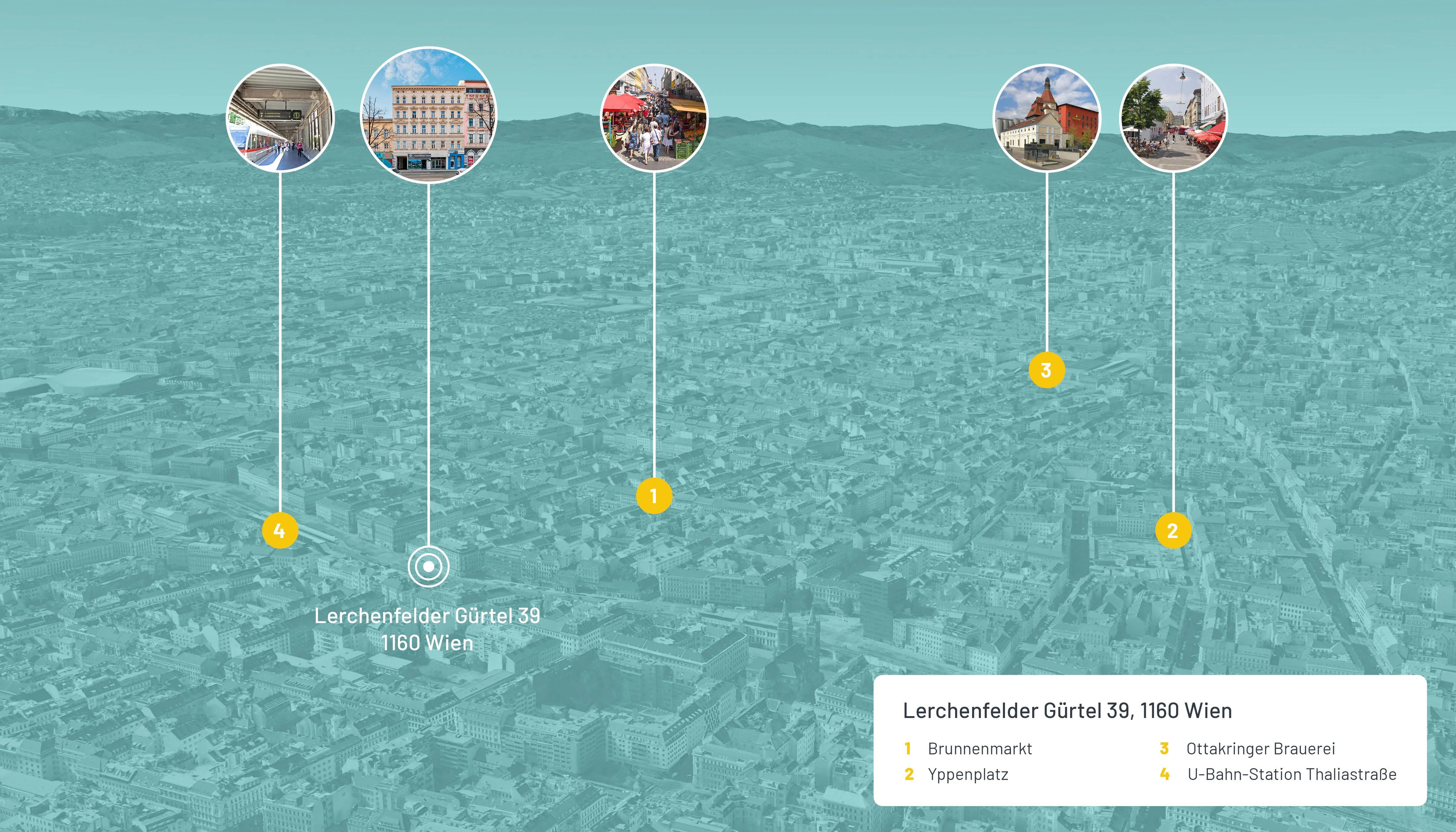
Task: Click the Ottakringer Brauerei legend entry
Action: pos(1260,748)
